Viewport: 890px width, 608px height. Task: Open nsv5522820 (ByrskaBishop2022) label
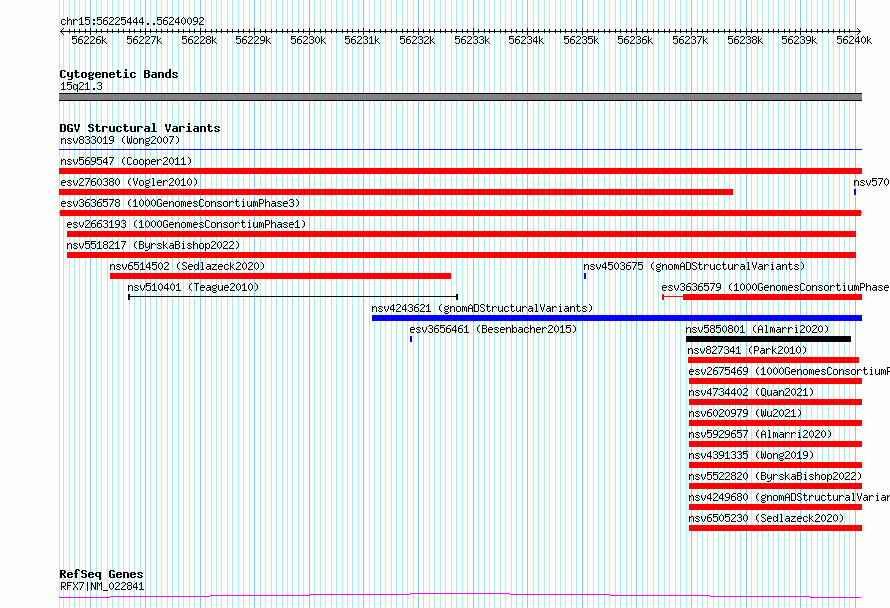(x=775, y=476)
